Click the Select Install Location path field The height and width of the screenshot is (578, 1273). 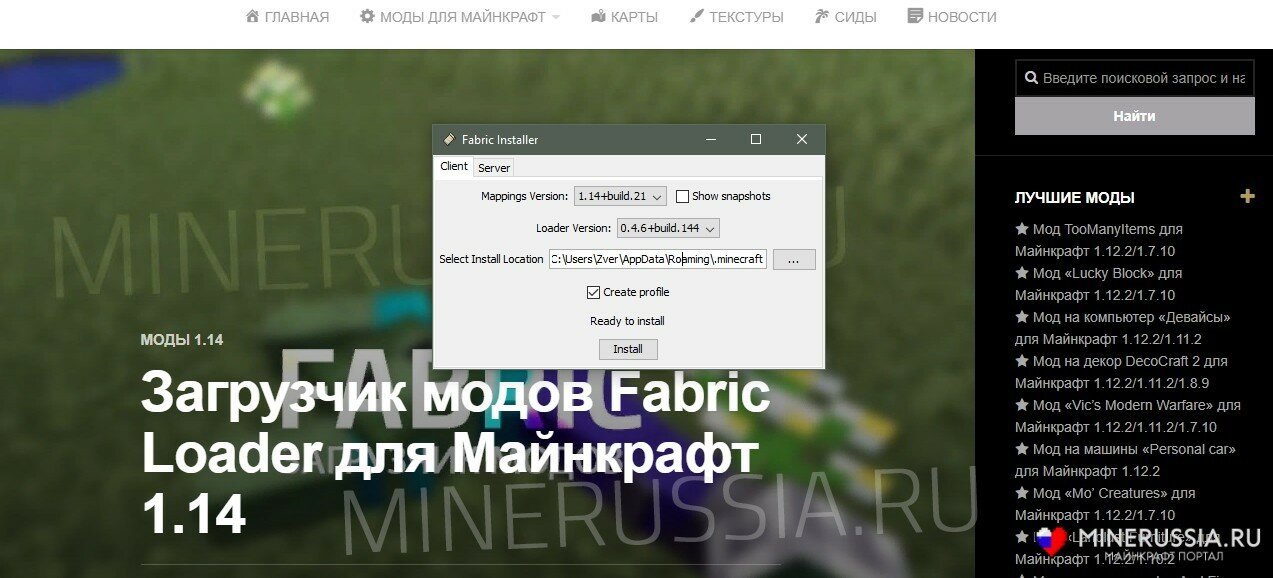coord(657,260)
